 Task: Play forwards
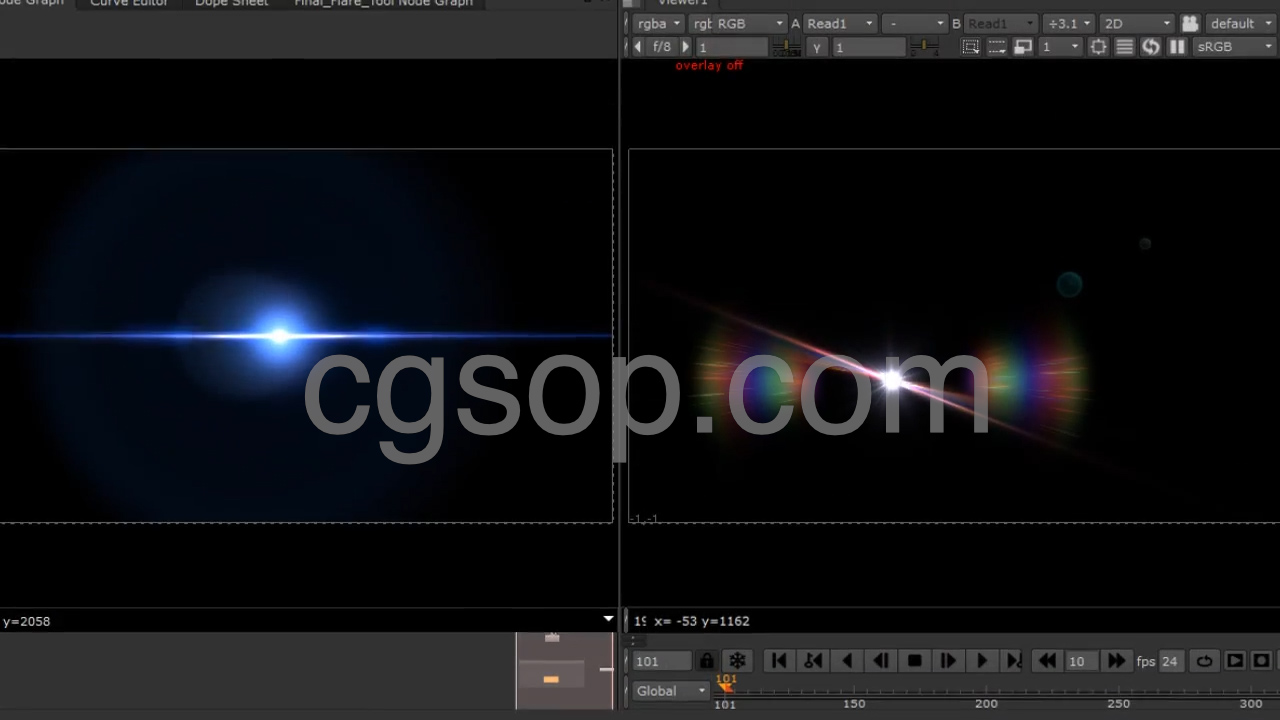coord(982,661)
